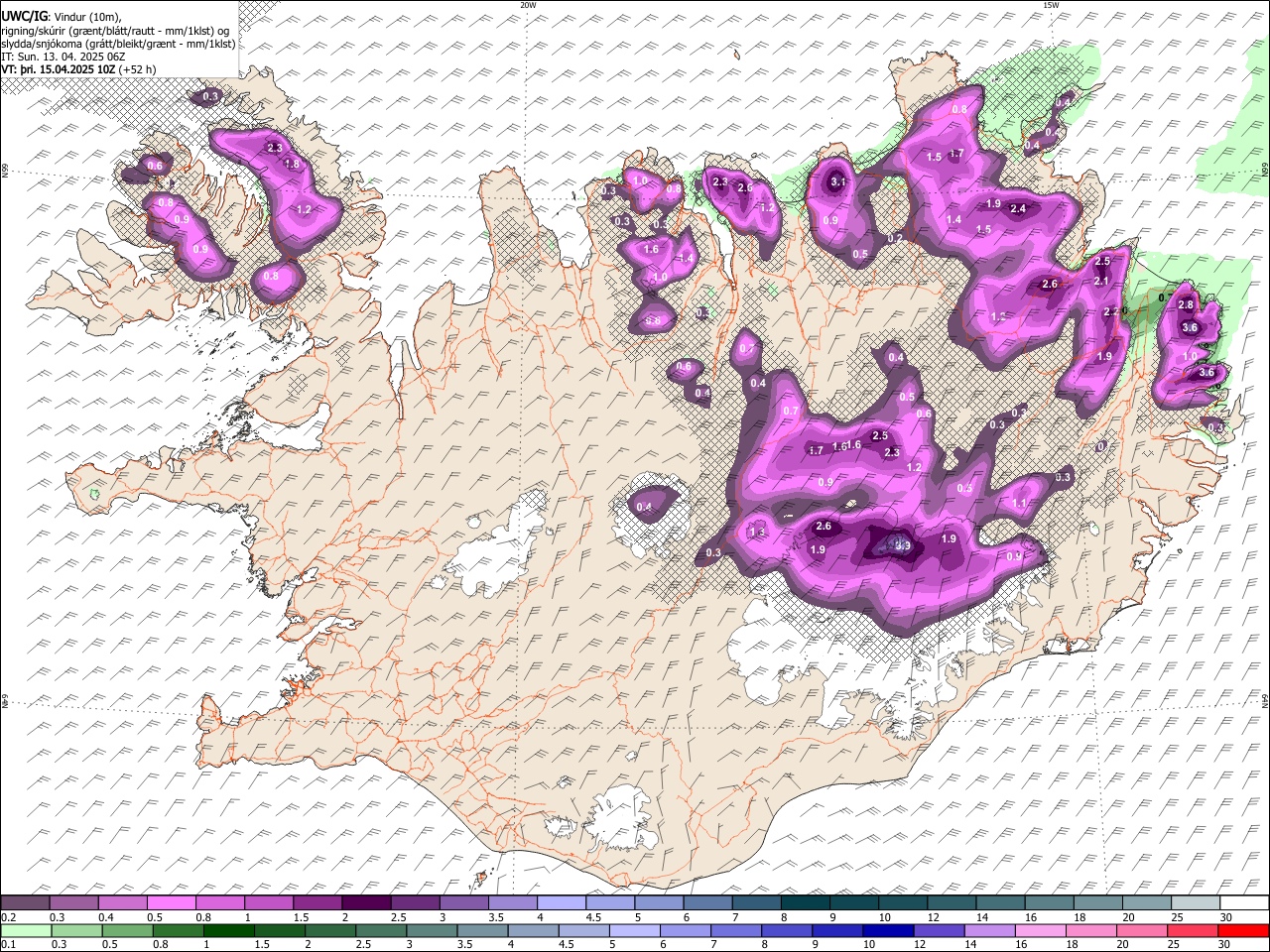This screenshot has height=952, width=1270.
Task: Click the '20W' longitude label
Action: point(528,5)
